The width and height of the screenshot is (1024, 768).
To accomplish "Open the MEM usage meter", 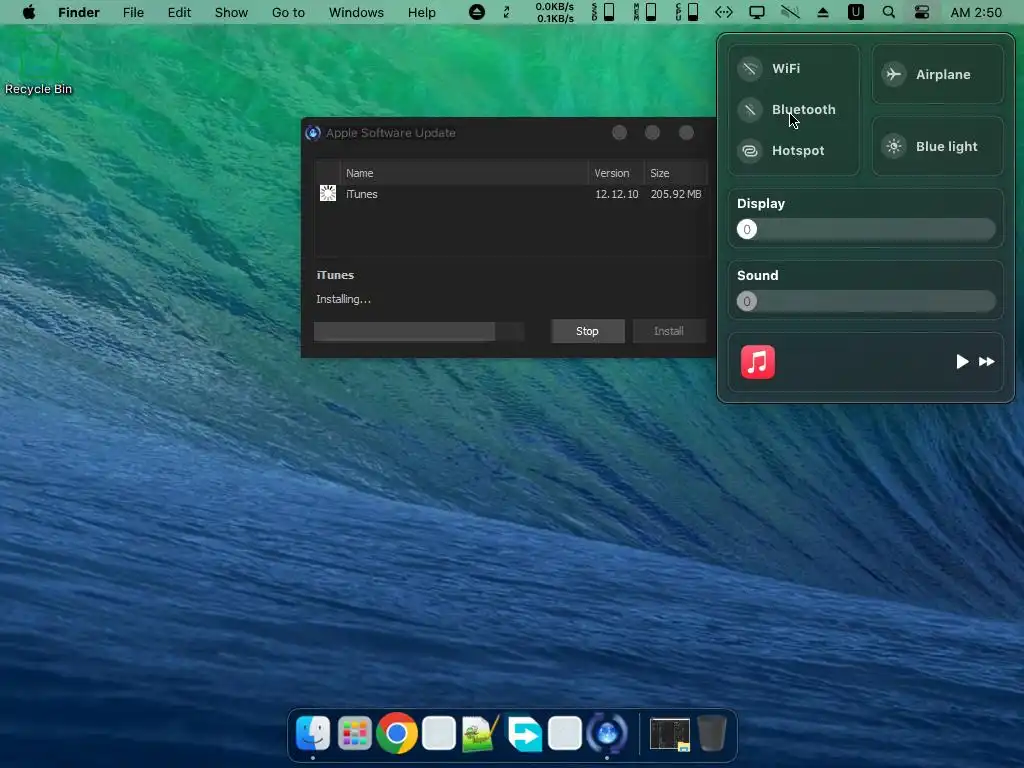I will [645, 12].
